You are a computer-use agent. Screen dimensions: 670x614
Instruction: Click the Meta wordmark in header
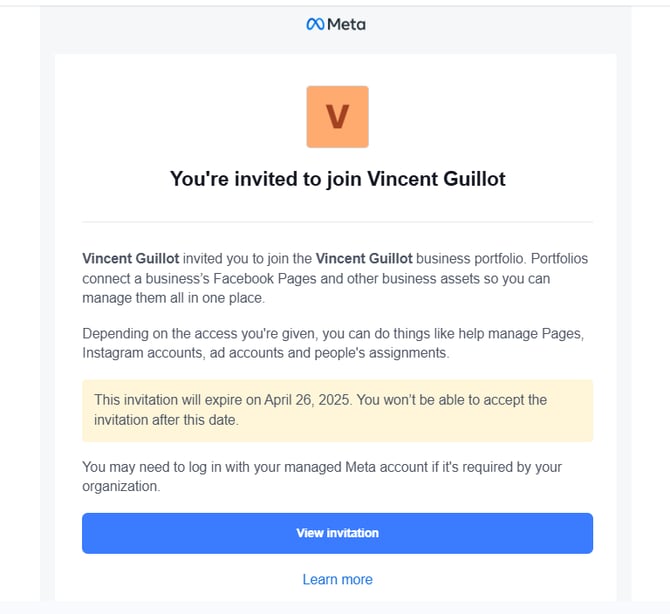(346, 24)
